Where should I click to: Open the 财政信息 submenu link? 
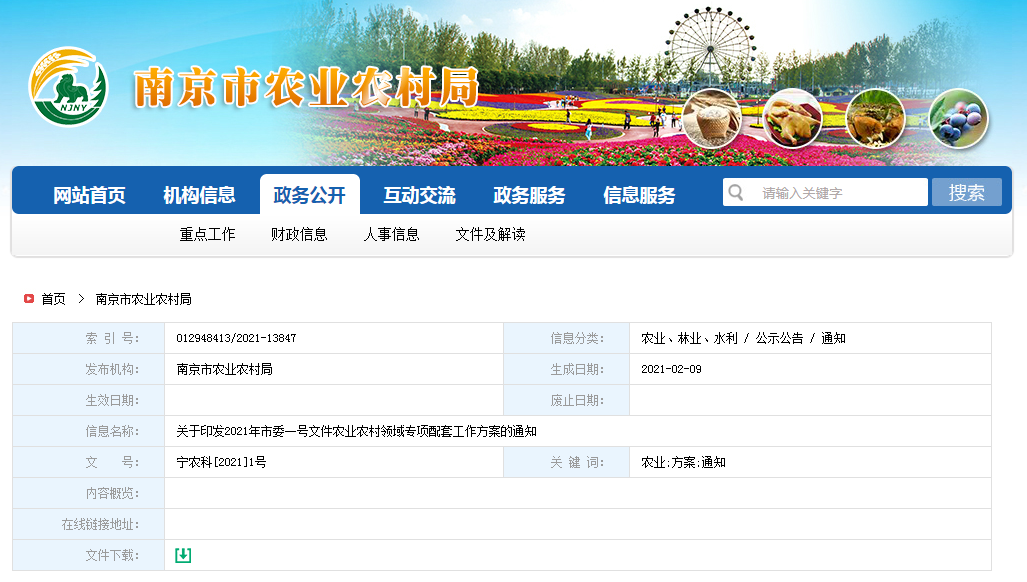pos(299,234)
